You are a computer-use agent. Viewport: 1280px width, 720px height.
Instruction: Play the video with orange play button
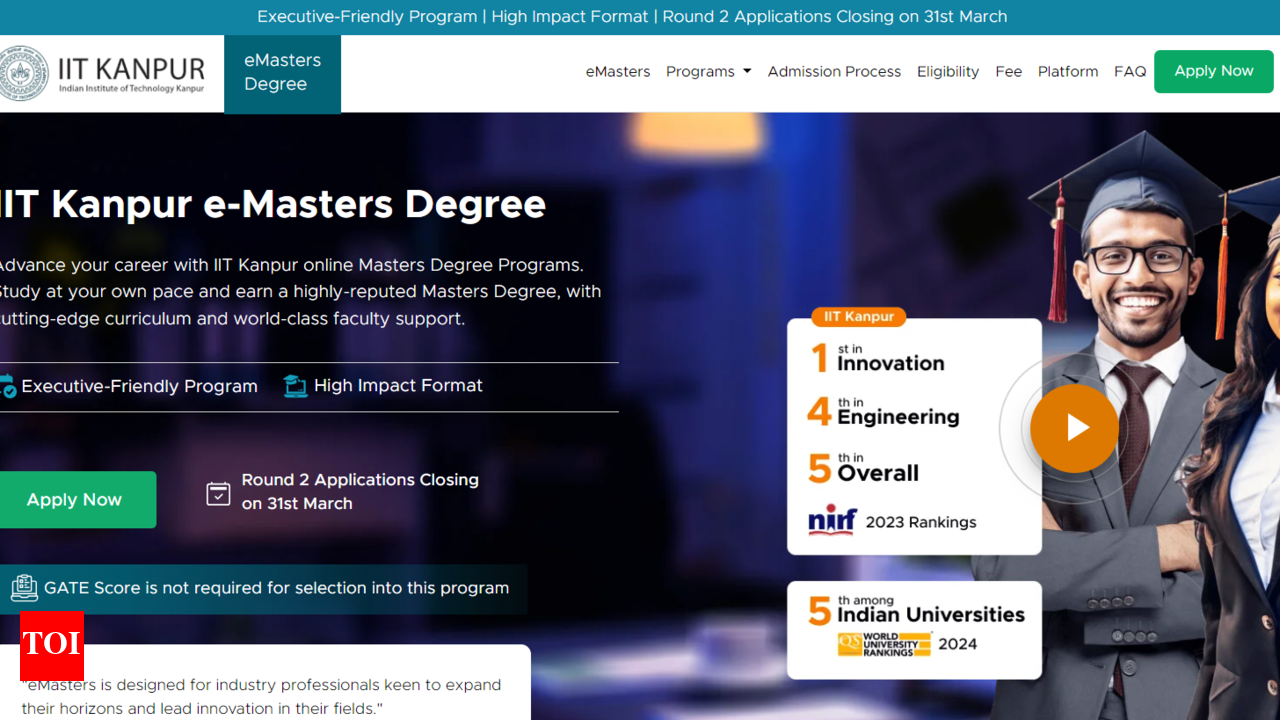(x=1074, y=428)
